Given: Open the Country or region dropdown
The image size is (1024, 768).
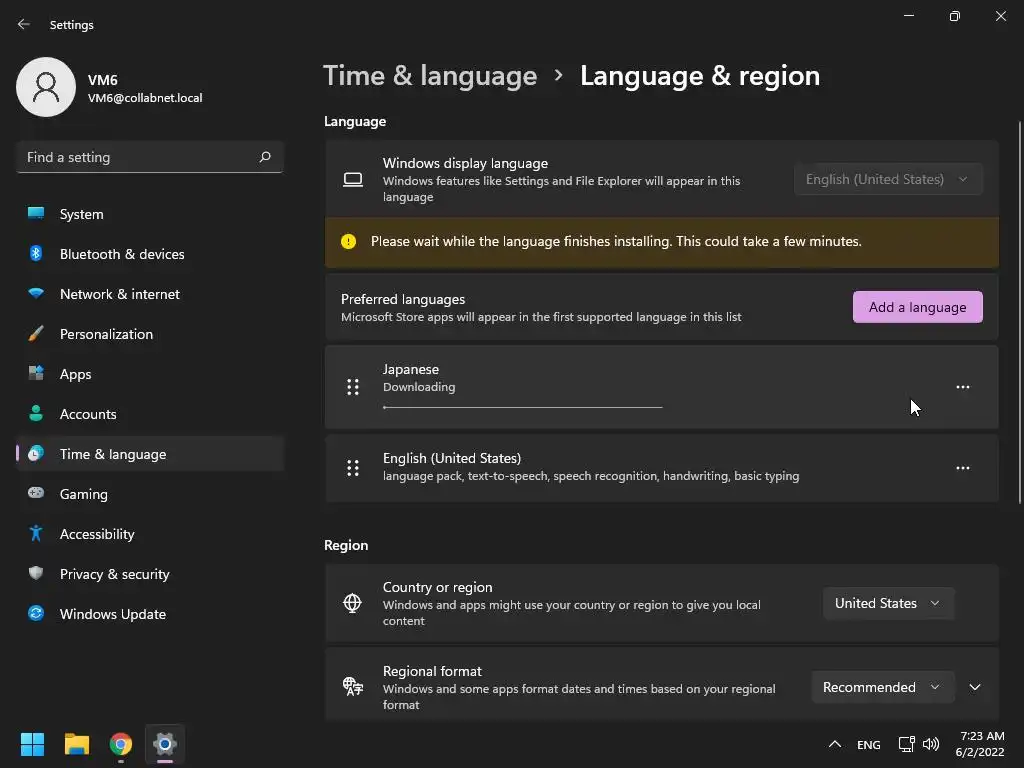Looking at the screenshot, I should (x=887, y=603).
